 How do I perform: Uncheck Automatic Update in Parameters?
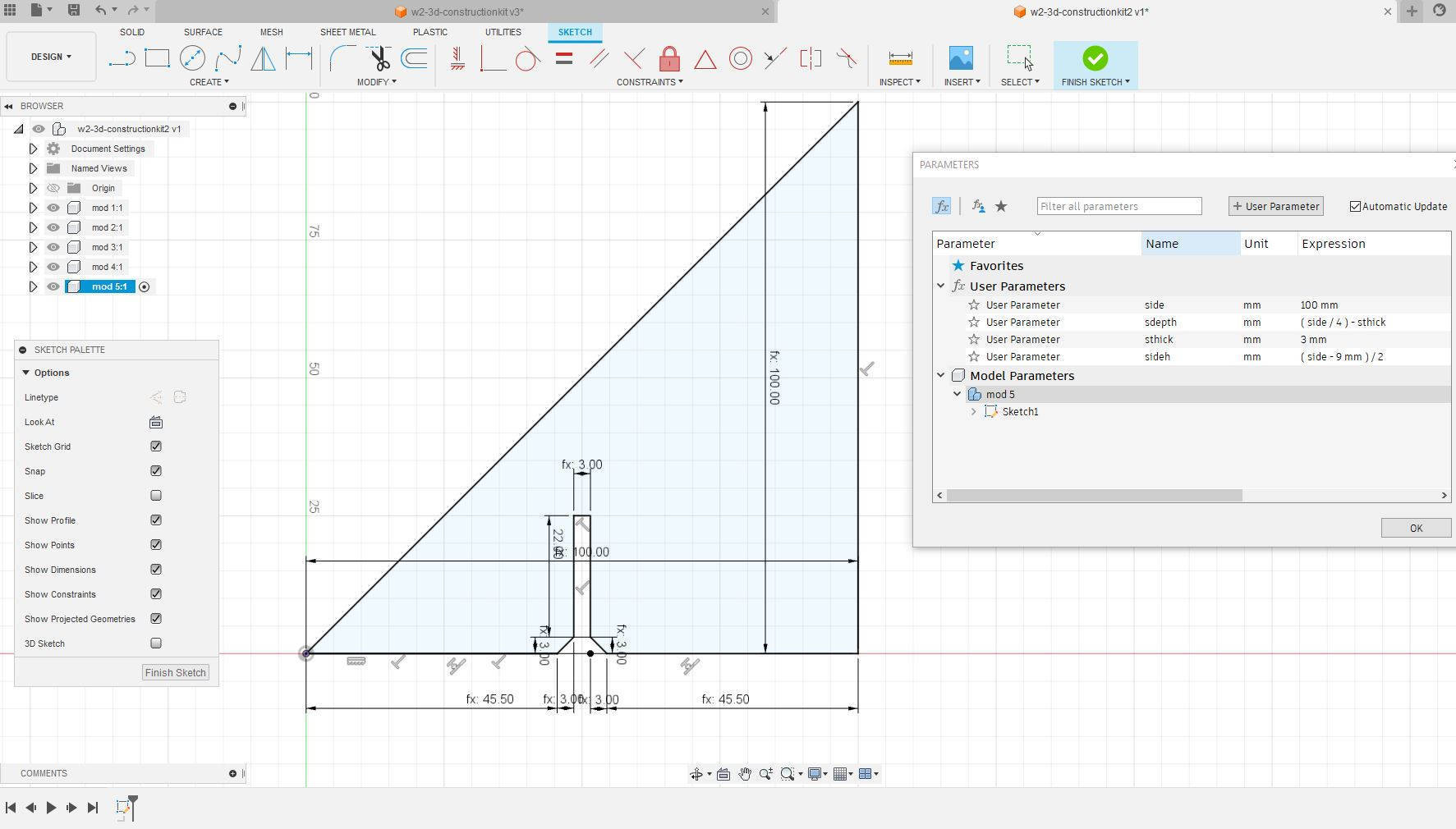coord(1355,206)
